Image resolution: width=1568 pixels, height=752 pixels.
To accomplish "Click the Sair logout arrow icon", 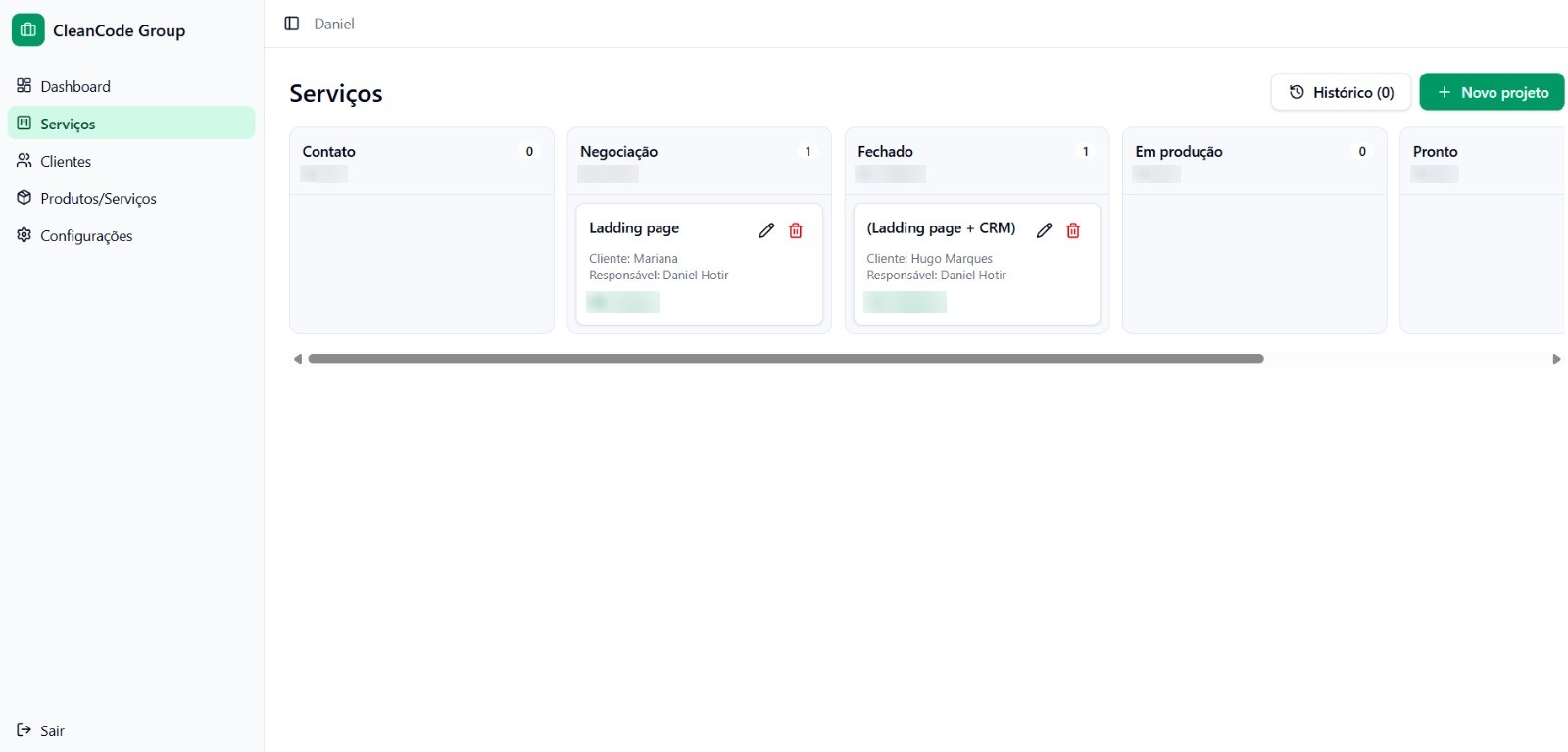I will [24, 730].
